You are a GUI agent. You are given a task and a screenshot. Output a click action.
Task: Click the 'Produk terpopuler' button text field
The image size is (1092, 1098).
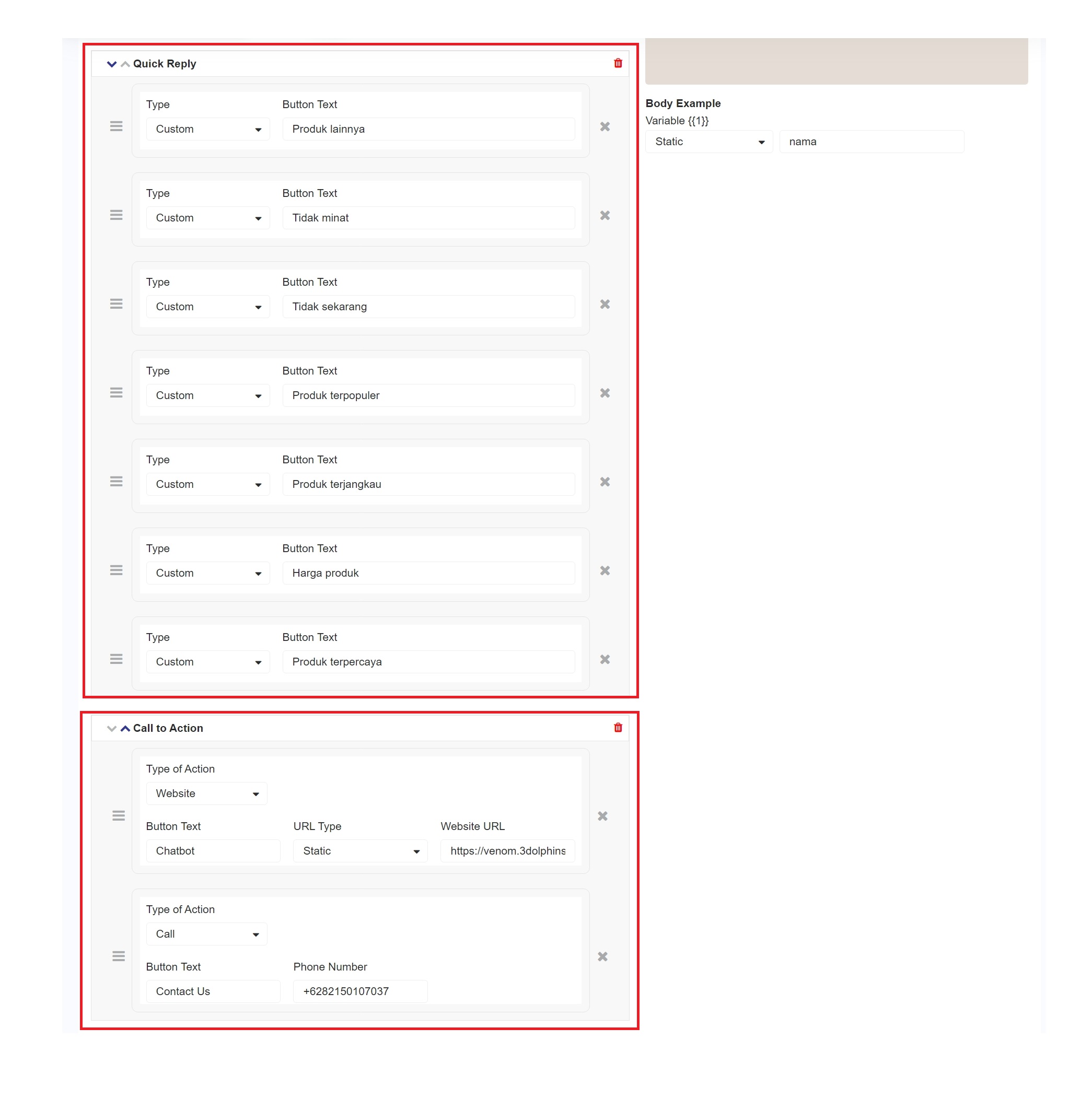pos(428,395)
